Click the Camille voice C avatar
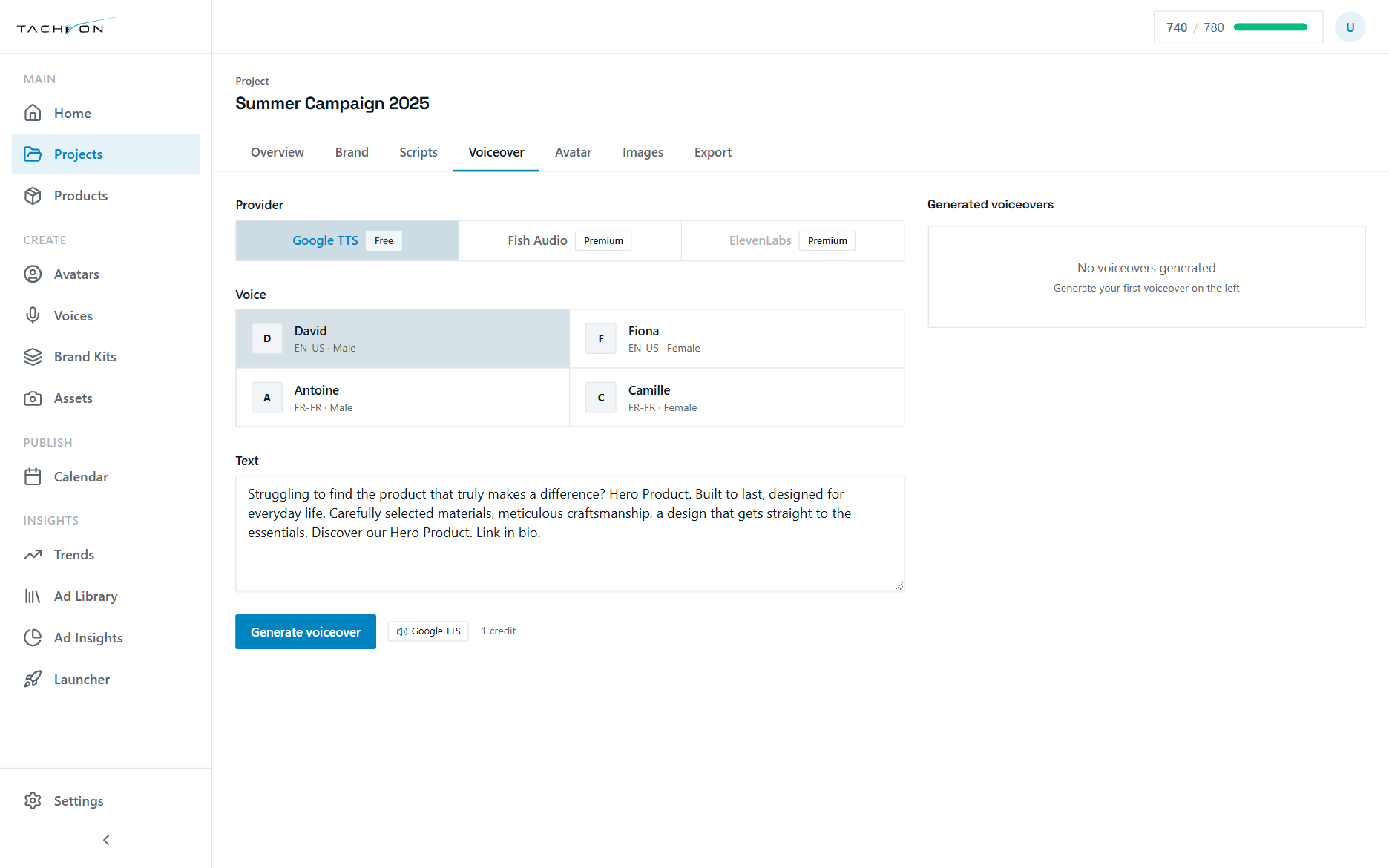The image size is (1389, 868). pyautogui.click(x=601, y=398)
